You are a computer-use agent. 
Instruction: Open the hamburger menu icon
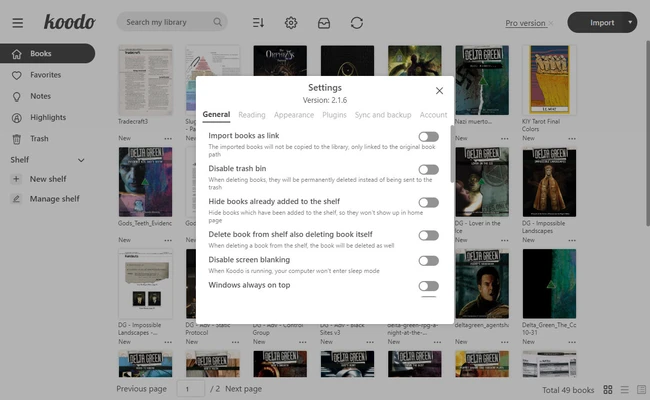click(17, 23)
